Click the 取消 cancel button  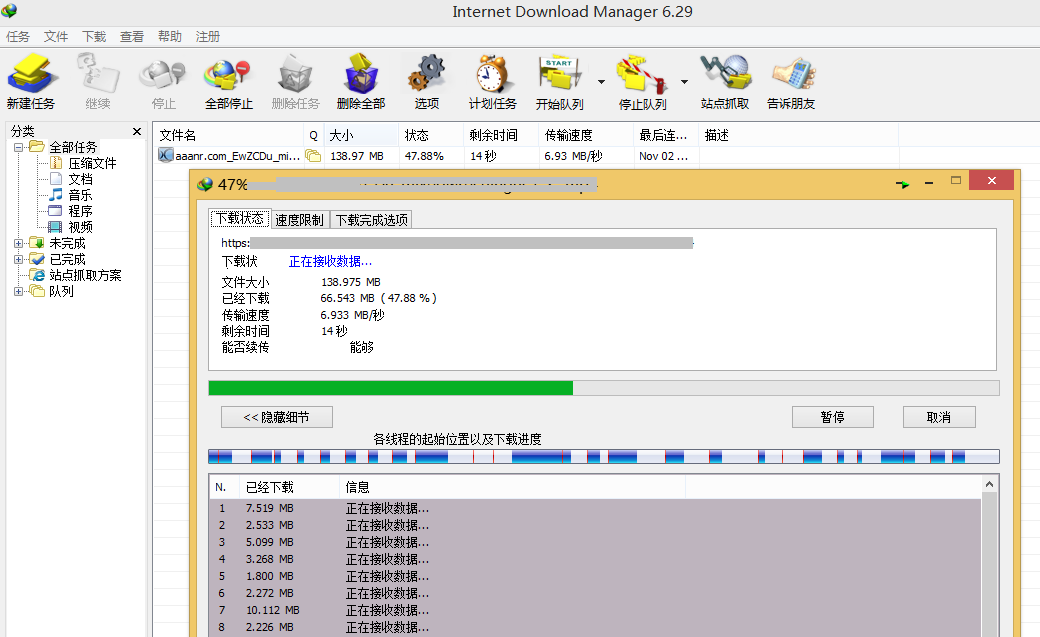coord(939,417)
